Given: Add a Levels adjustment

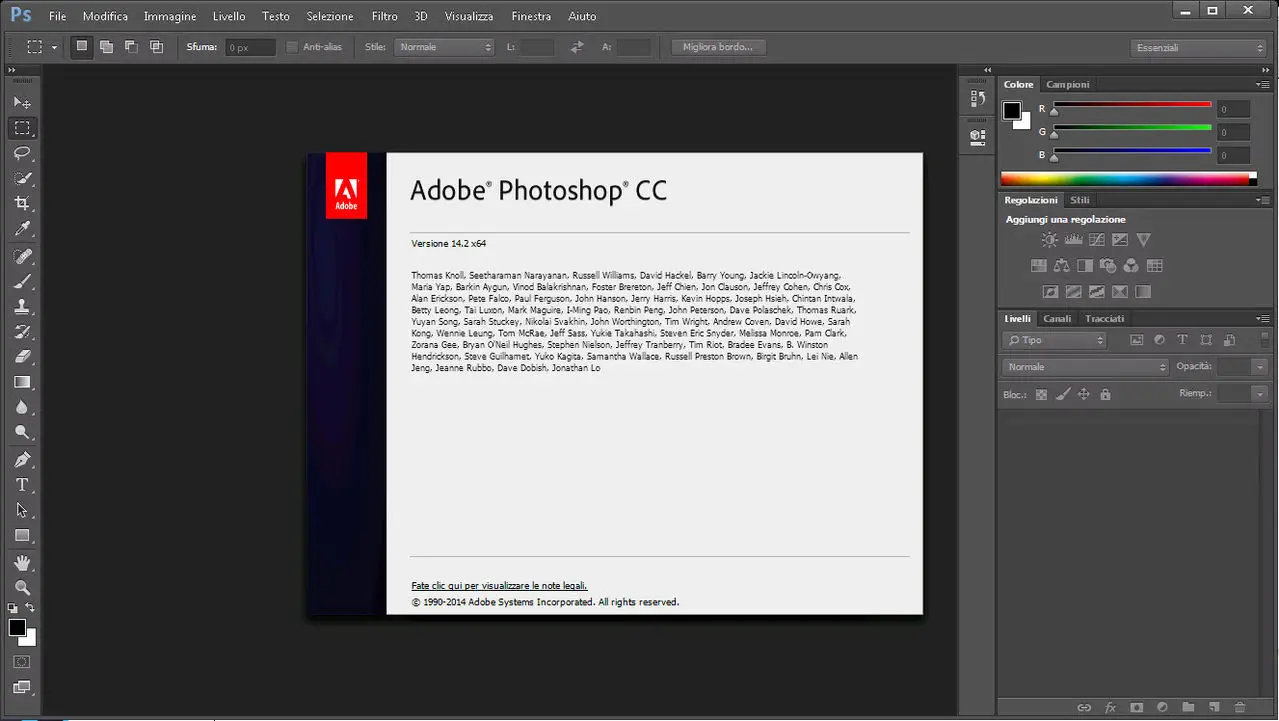Looking at the screenshot, I should tap(1073, 240).
